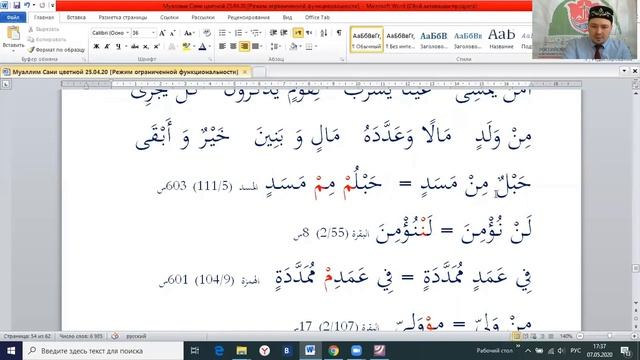Sort paragraph text alphabetically
The height and width of the screenshot is (360, 640).
(324, 33)
